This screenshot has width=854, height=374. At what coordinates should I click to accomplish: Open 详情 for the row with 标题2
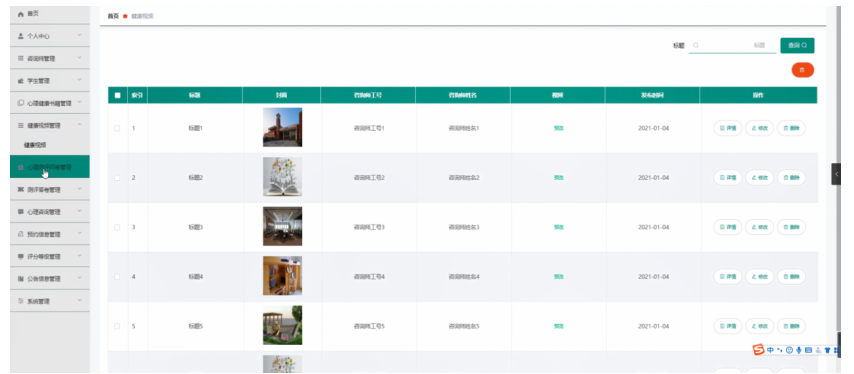728,177
